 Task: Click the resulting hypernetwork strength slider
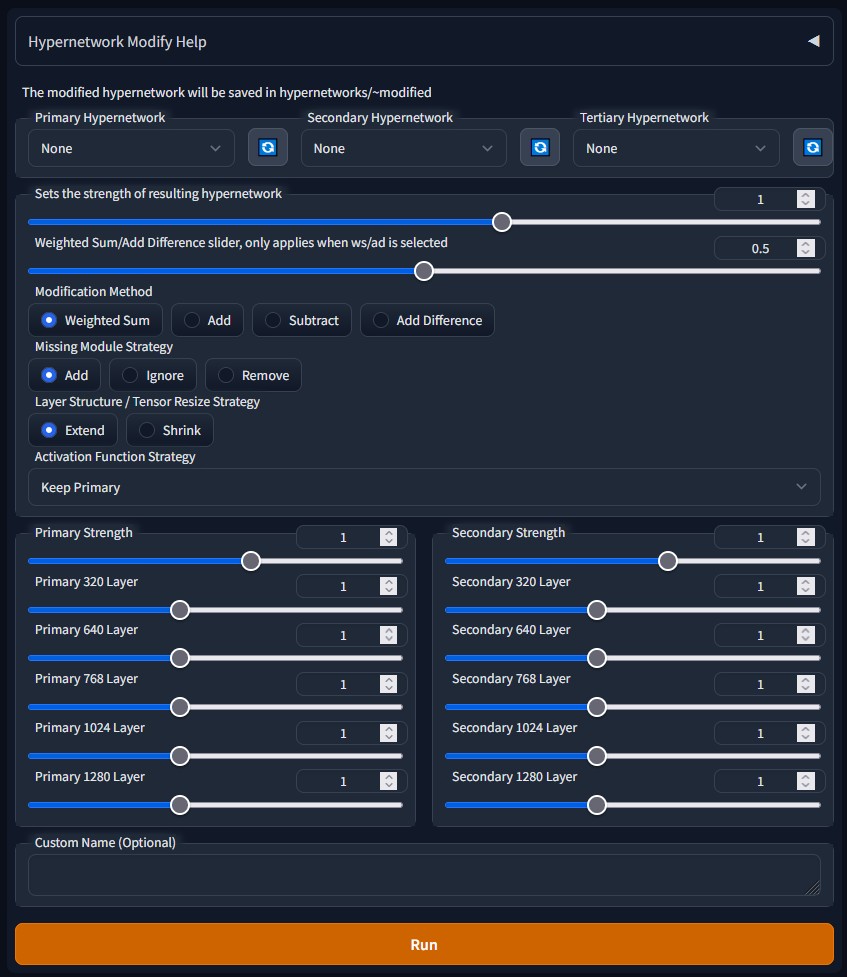coord(424,222)
